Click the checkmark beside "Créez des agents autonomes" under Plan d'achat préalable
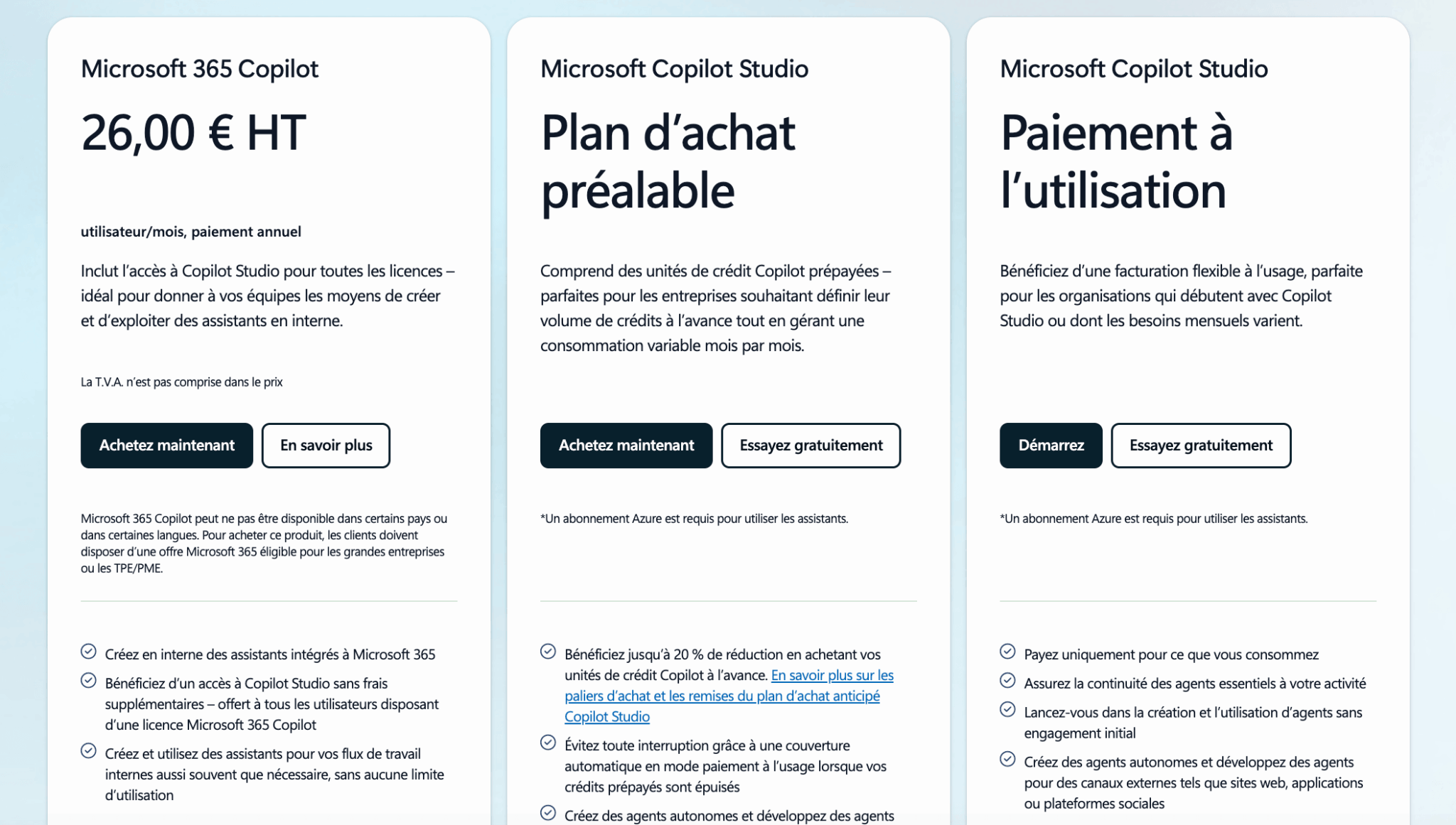 (x=547, y=812)
